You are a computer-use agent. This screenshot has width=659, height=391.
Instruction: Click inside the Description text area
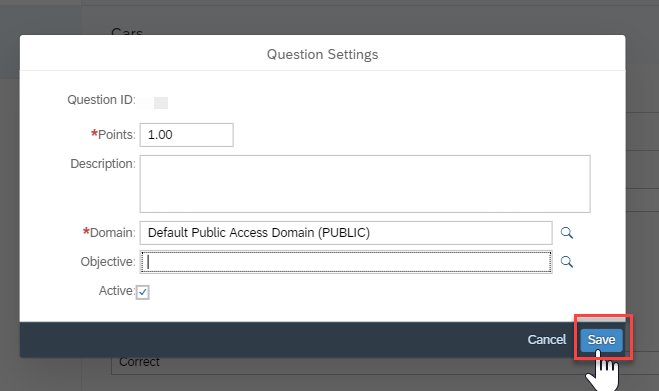pyautogui.click(x=365, y=184)
